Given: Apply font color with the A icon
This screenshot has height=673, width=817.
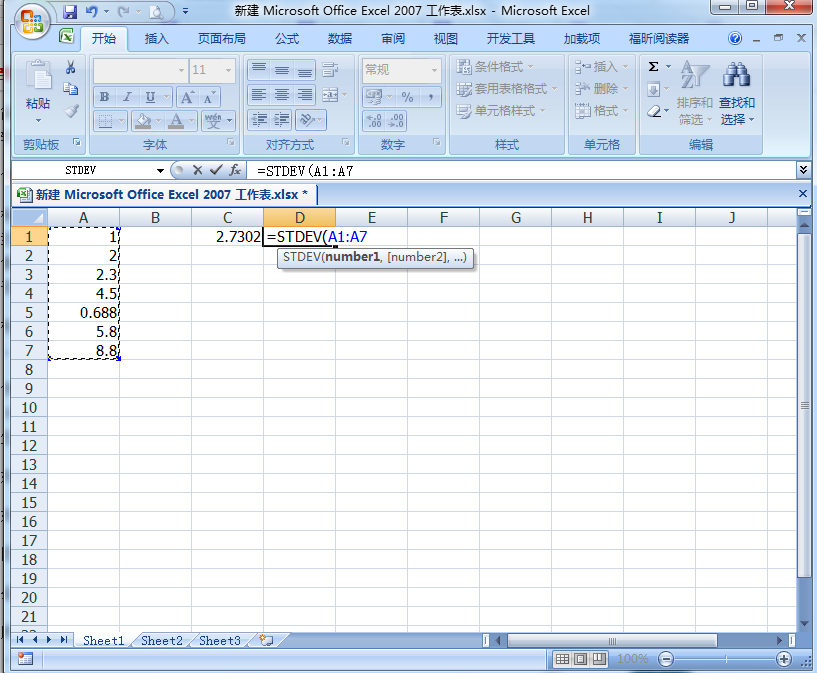Looking at the screenshot, I should click(177, 121).
